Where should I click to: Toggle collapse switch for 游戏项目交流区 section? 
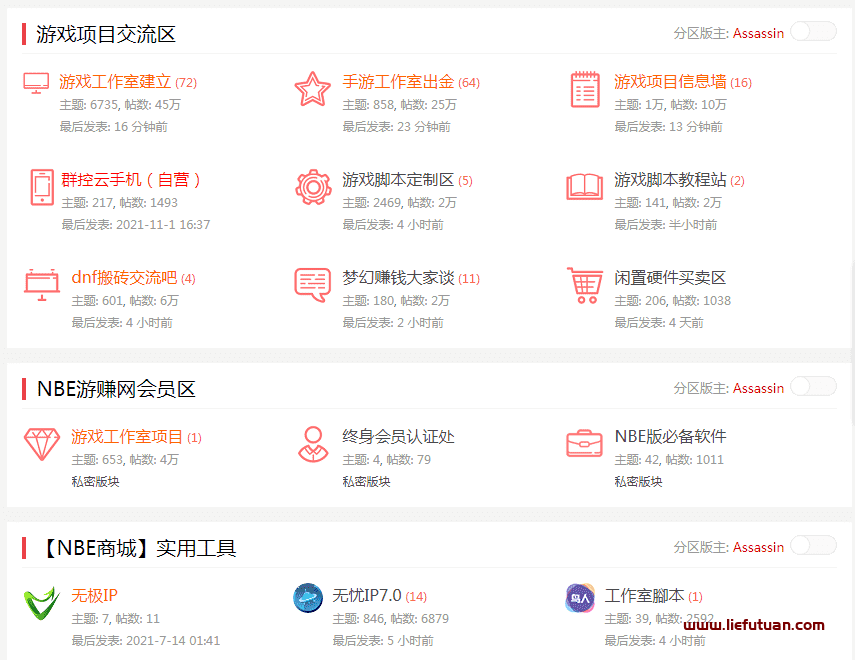(x=812, y=32)
